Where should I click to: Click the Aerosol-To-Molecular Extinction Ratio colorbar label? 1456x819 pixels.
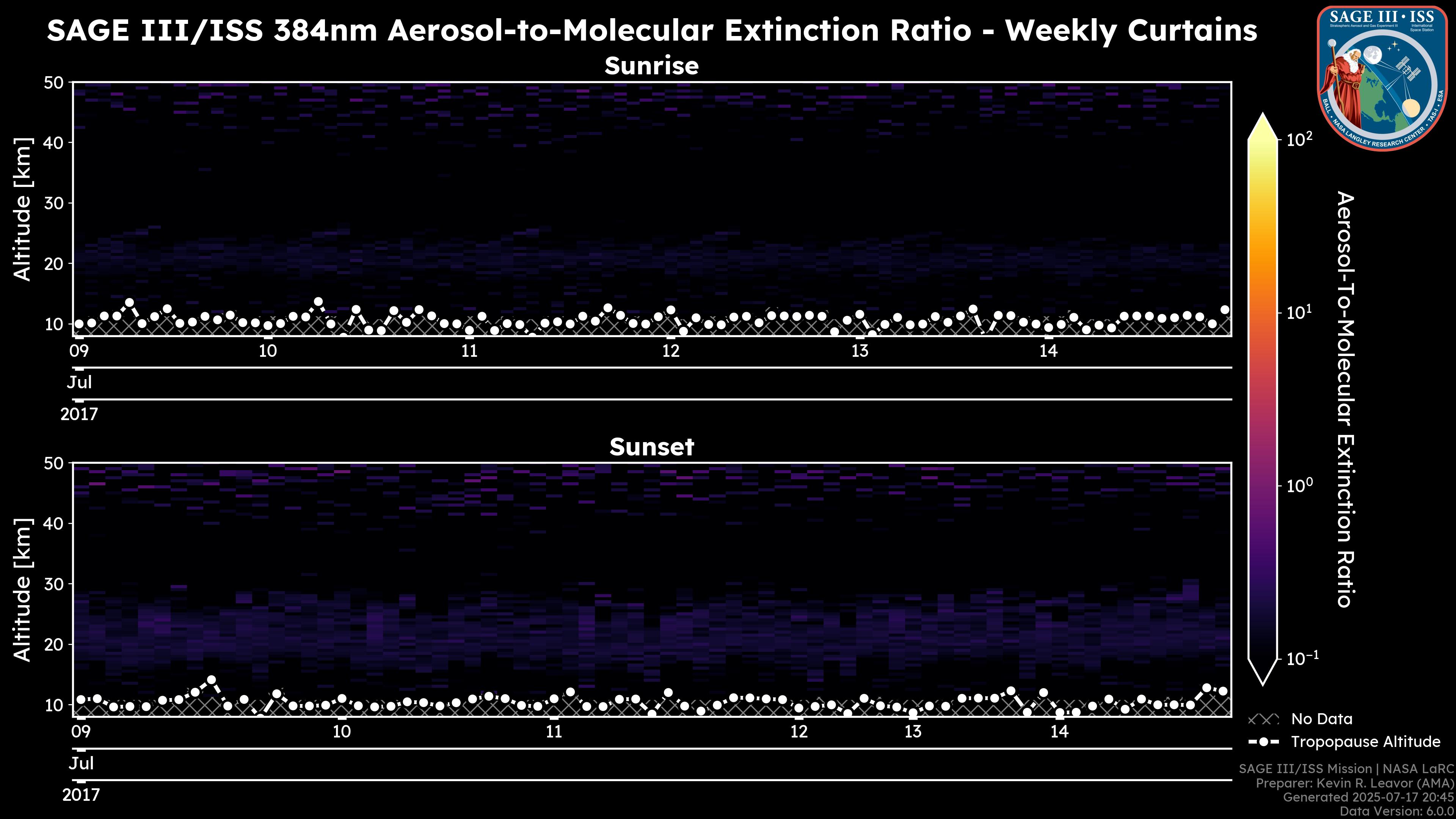(x=1346, y=399)
